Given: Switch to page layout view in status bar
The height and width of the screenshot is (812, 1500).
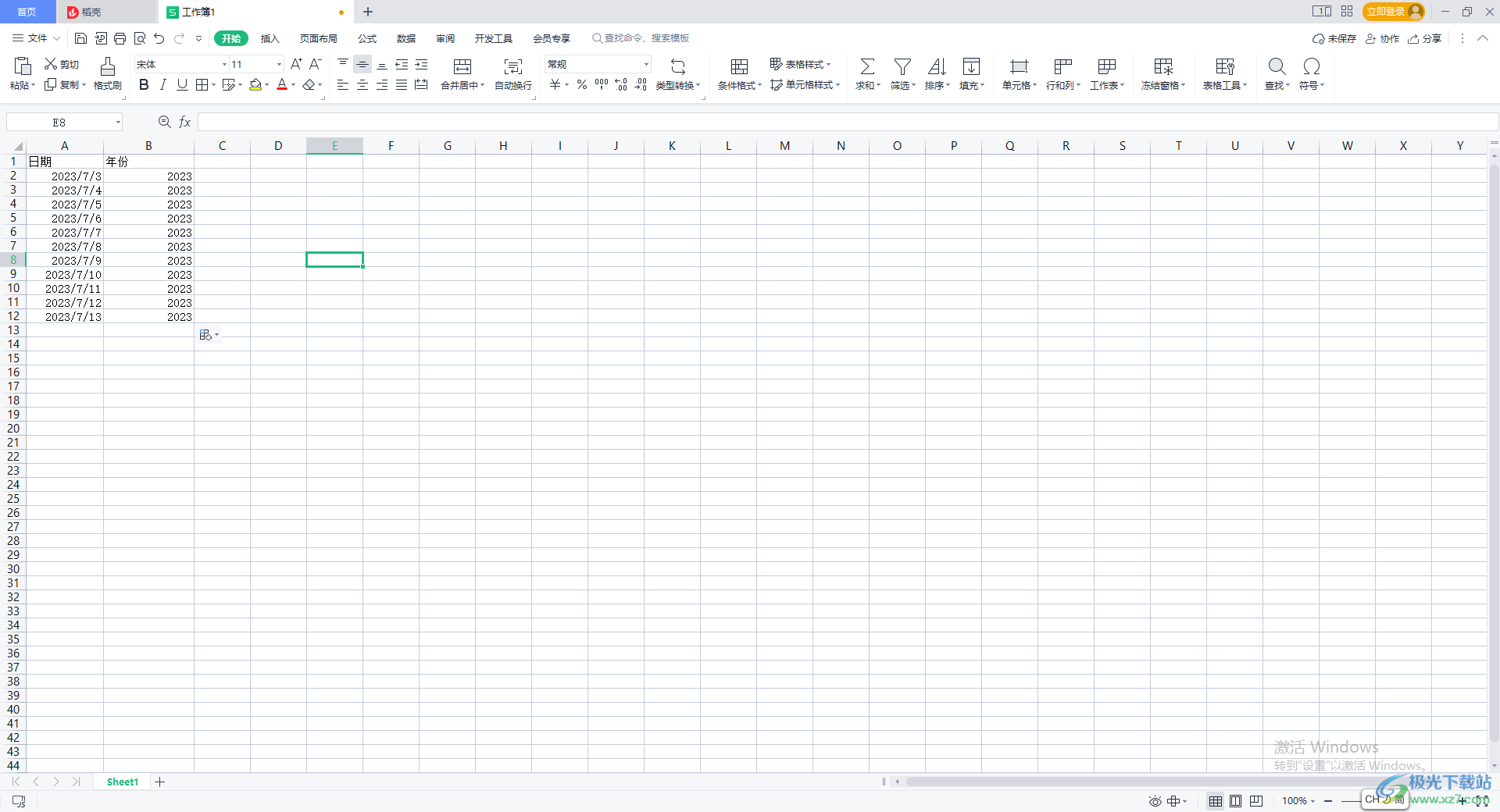Looking at the screenshot, I should (x=1236, y=801).
